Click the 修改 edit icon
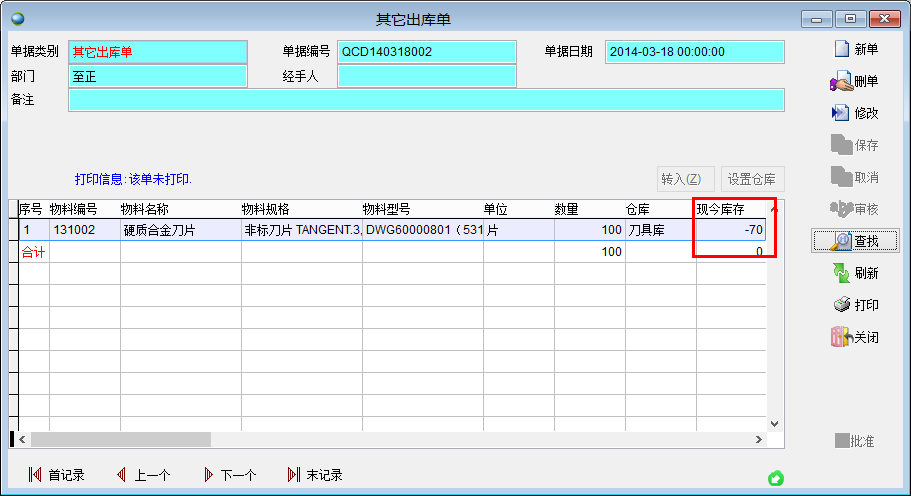The height and width of the screenshot is (496, 911). pos(841,113)
